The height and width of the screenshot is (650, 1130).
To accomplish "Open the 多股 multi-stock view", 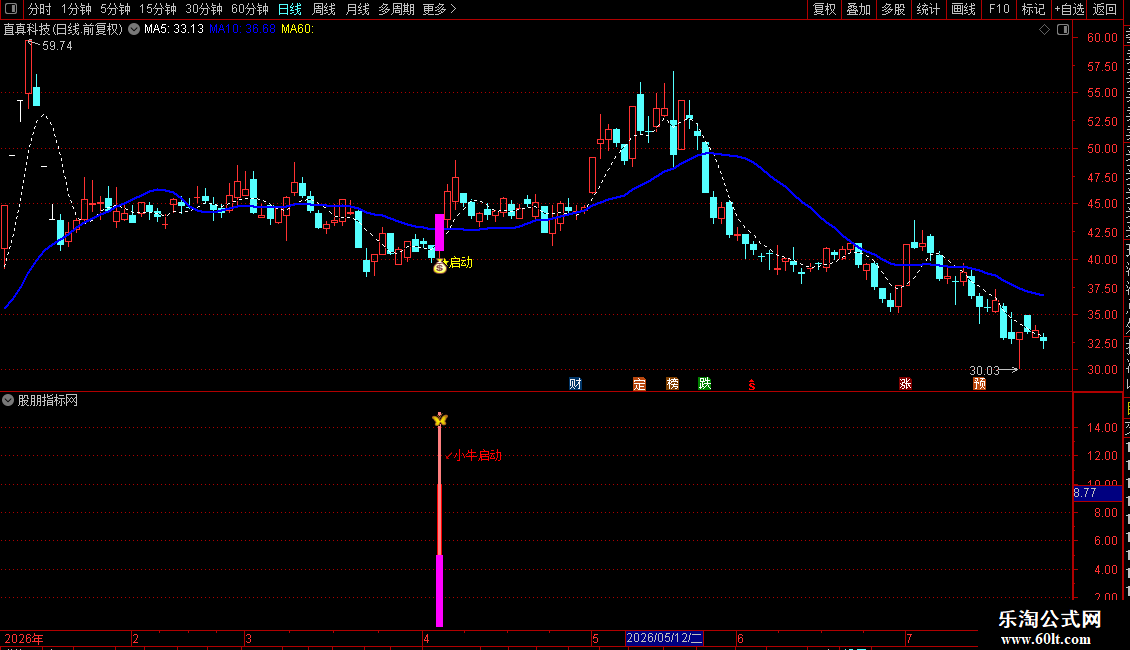I will pyautogui.click(x=893, y=9).
